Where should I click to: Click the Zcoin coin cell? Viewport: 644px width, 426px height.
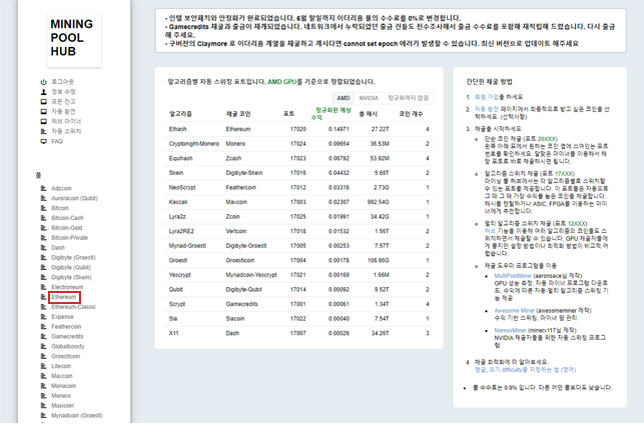click(232, 216)
